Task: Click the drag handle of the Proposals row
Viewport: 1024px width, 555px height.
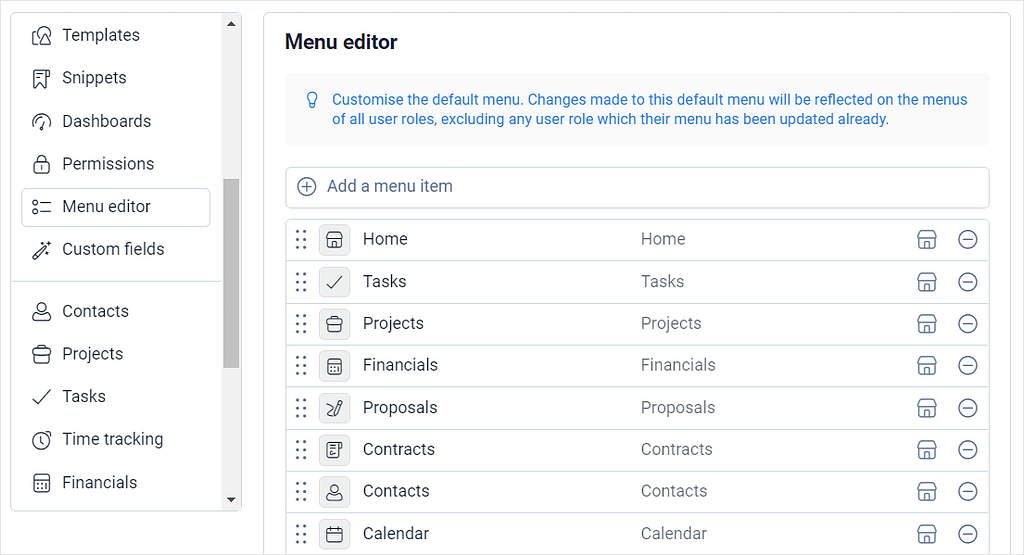Action: coord(301,408)
